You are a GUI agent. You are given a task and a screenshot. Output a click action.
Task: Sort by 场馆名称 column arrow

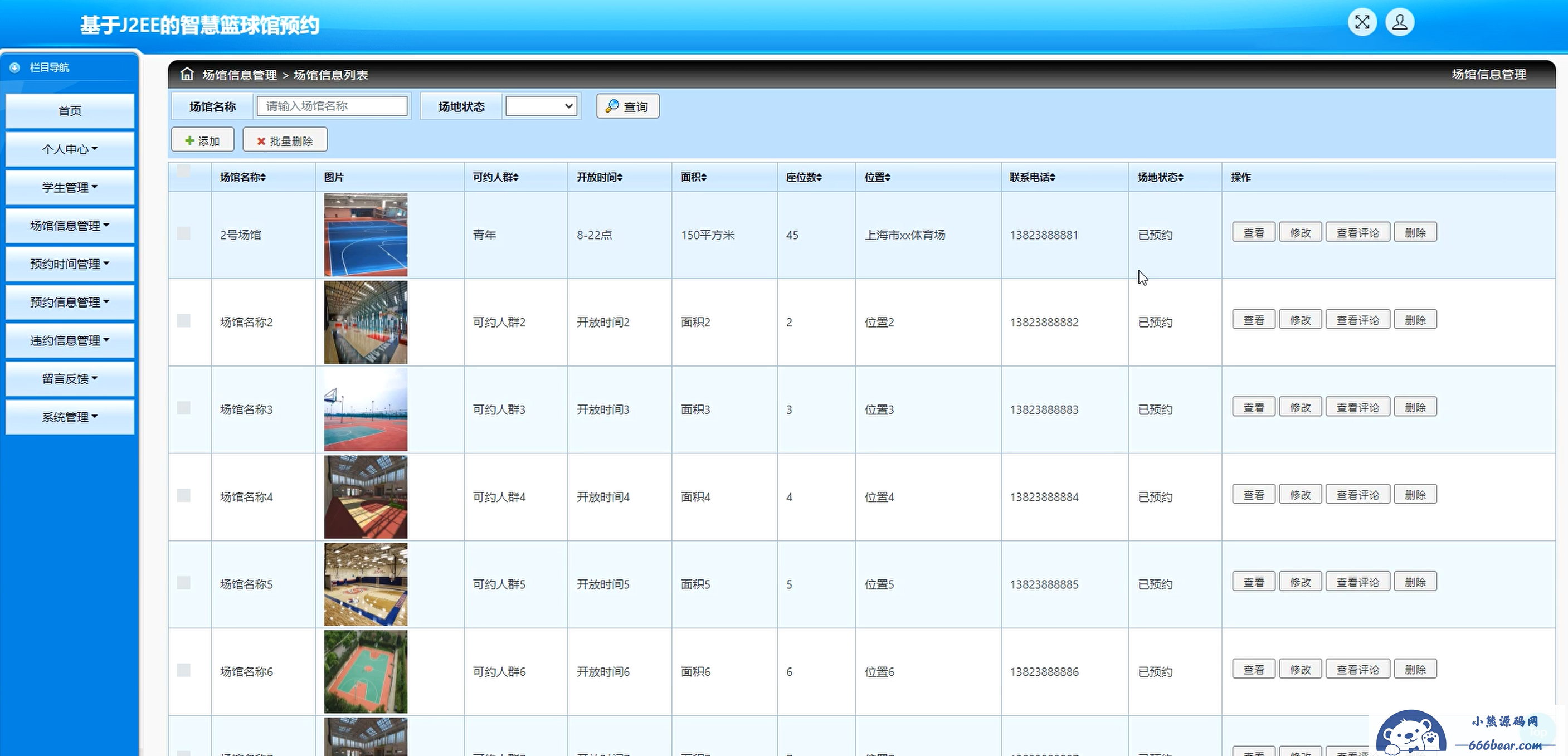click(x=263, y=177)
